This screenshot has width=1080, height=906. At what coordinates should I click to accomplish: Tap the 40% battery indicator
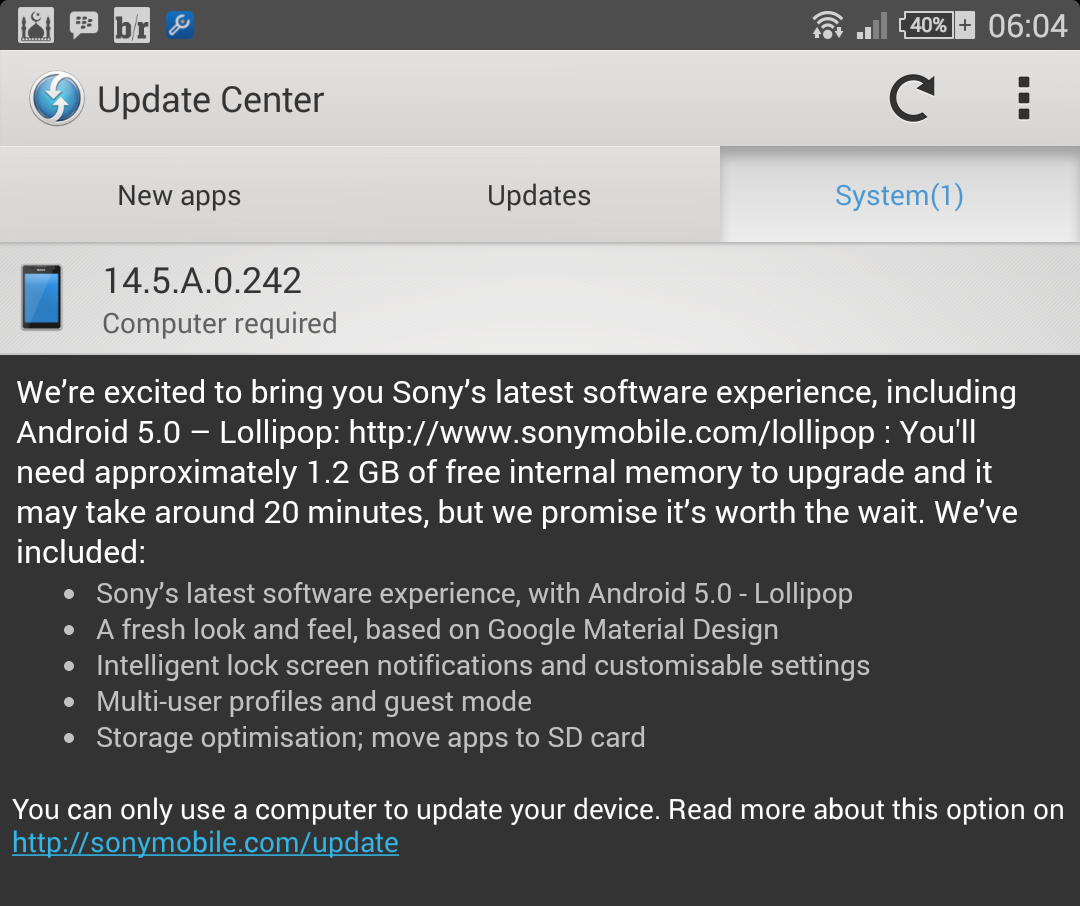point(937,25)
